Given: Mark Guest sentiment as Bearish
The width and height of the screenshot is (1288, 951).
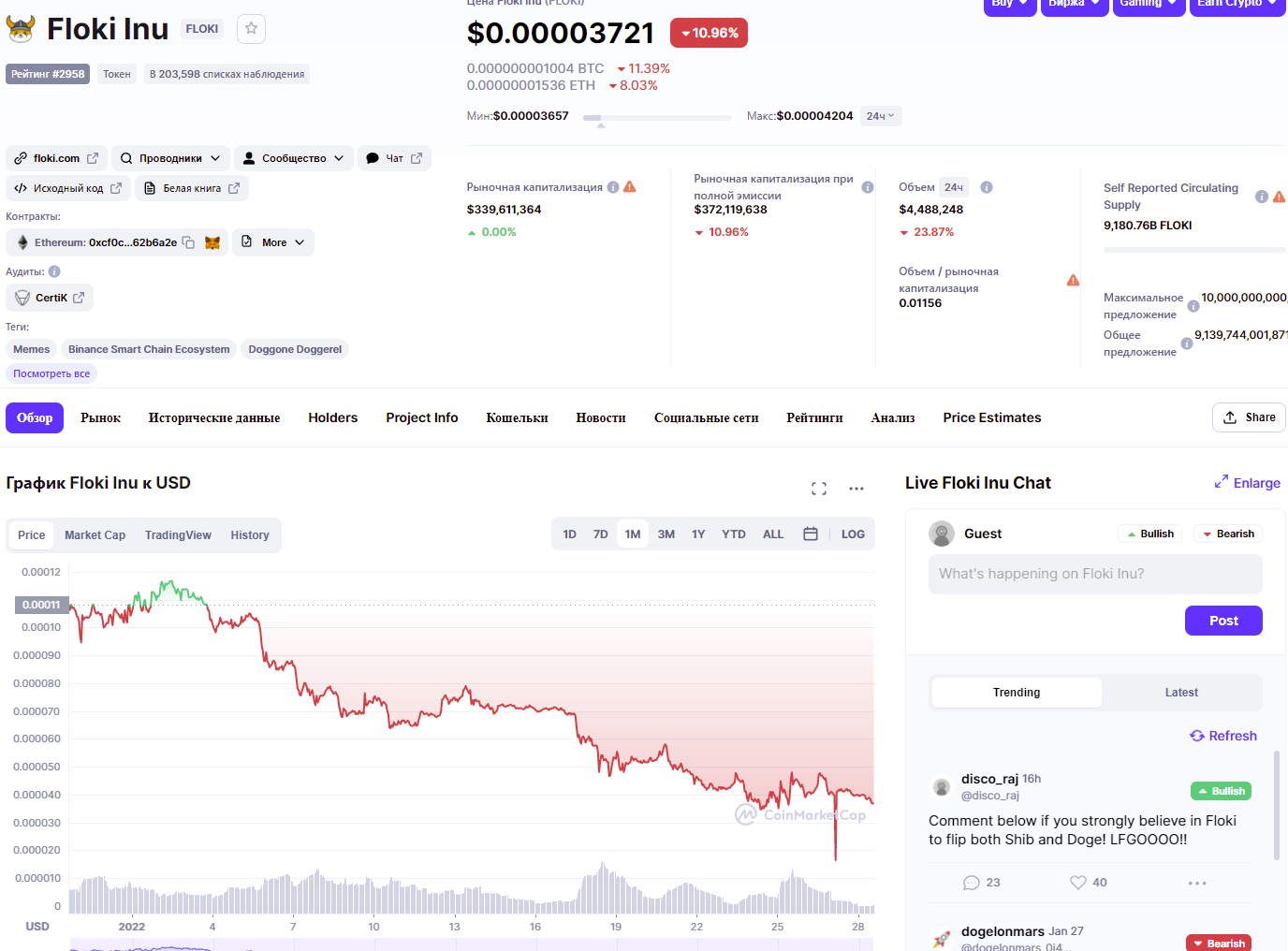Looking at the screenshot, I should pos(1229,534).
